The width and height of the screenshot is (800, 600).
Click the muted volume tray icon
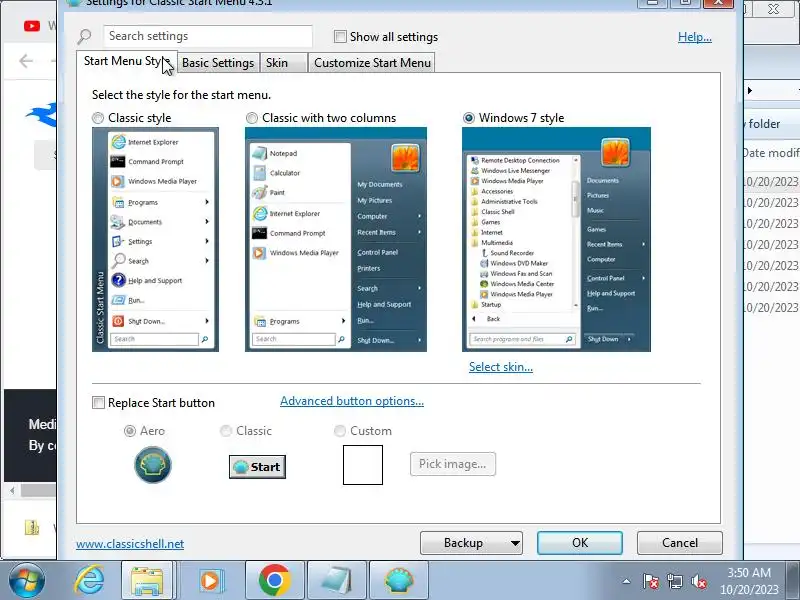click(698, 581)
